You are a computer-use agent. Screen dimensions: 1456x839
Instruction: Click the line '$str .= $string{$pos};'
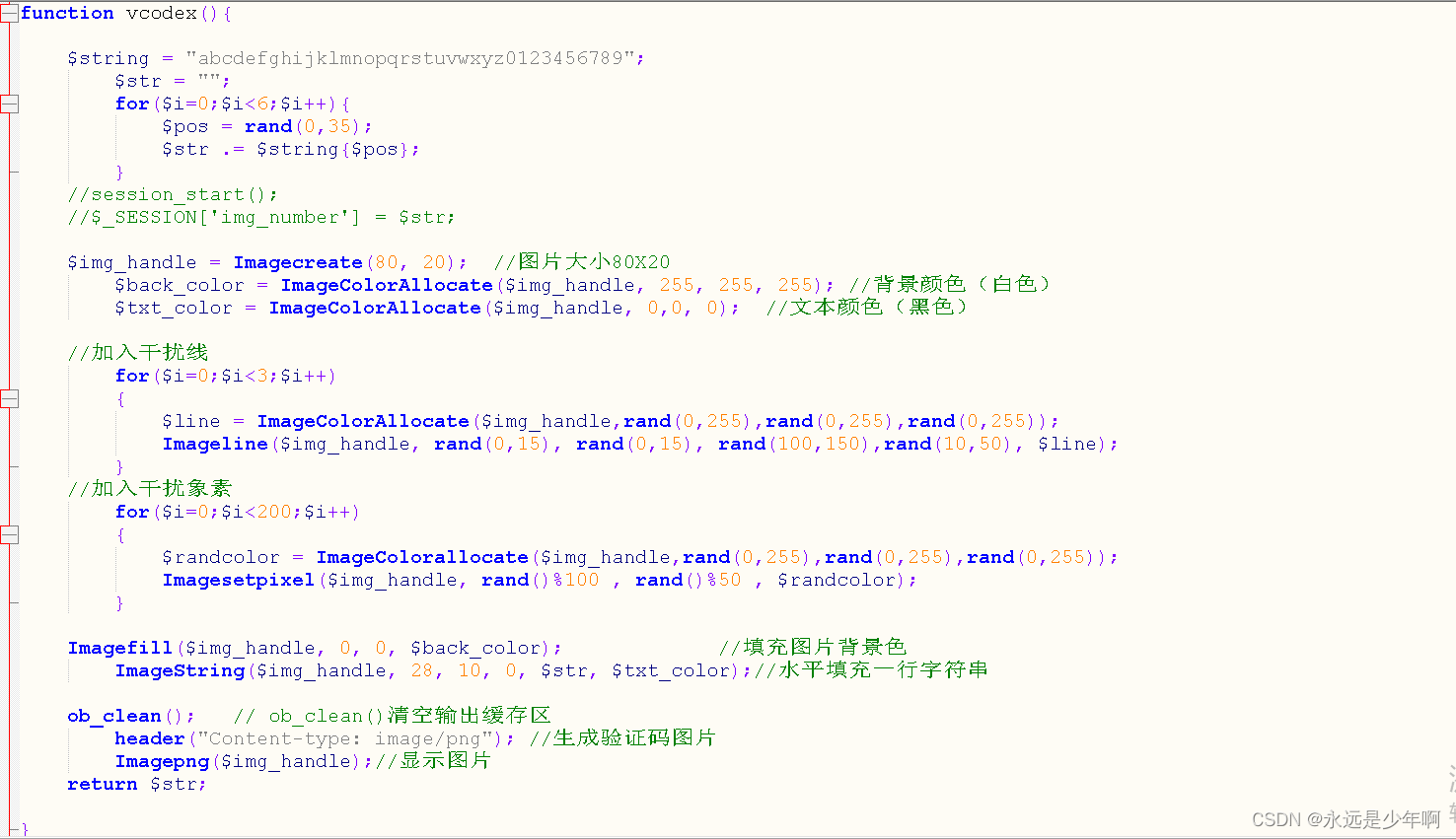tap(291, 149)
